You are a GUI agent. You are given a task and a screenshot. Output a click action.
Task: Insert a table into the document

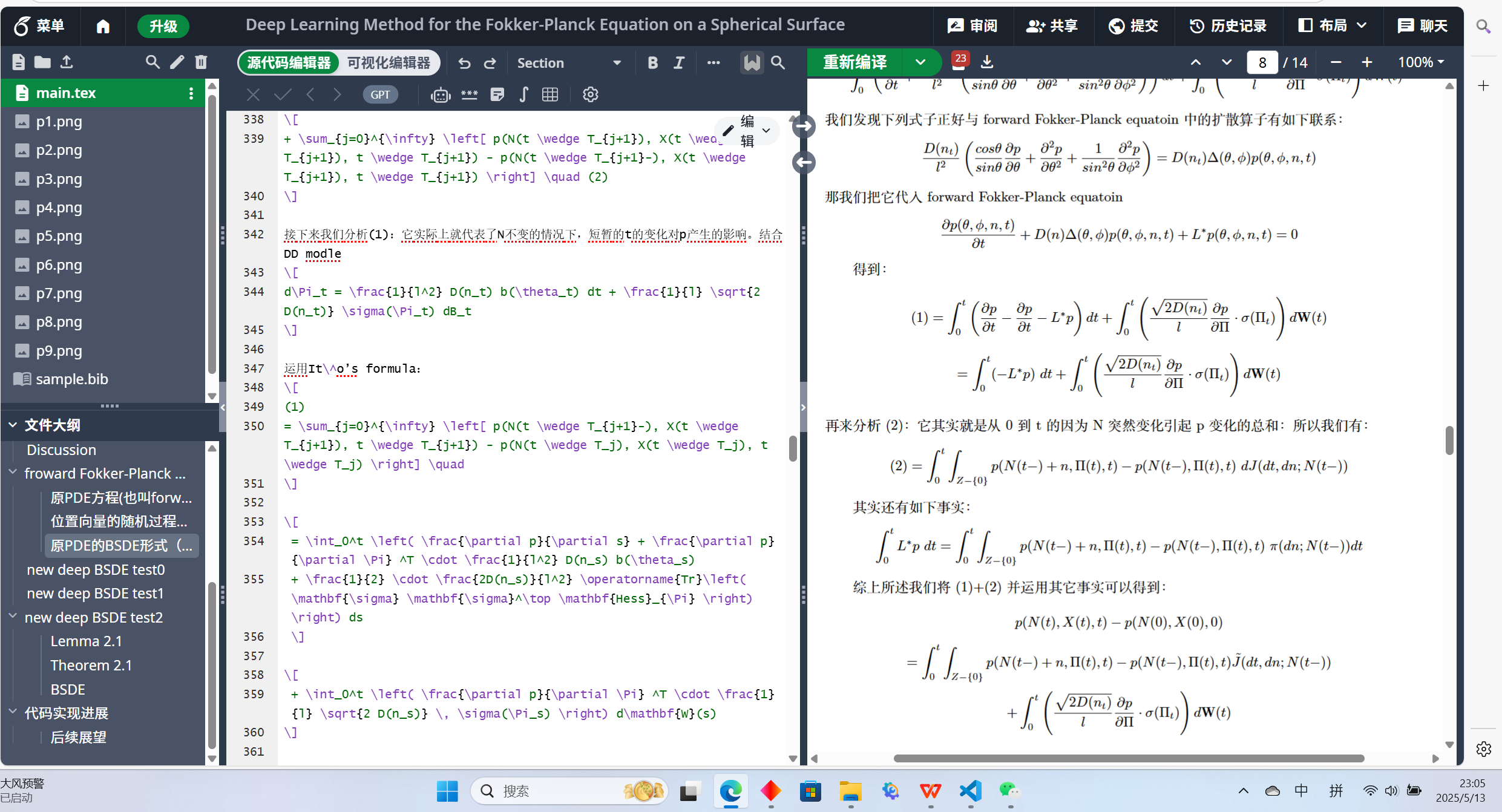coord(549,94)
